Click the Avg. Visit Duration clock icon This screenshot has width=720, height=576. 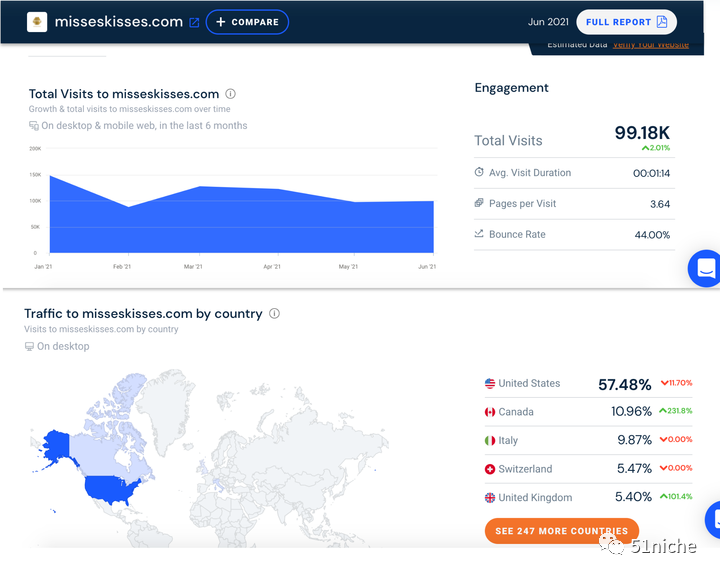point(479,173)
